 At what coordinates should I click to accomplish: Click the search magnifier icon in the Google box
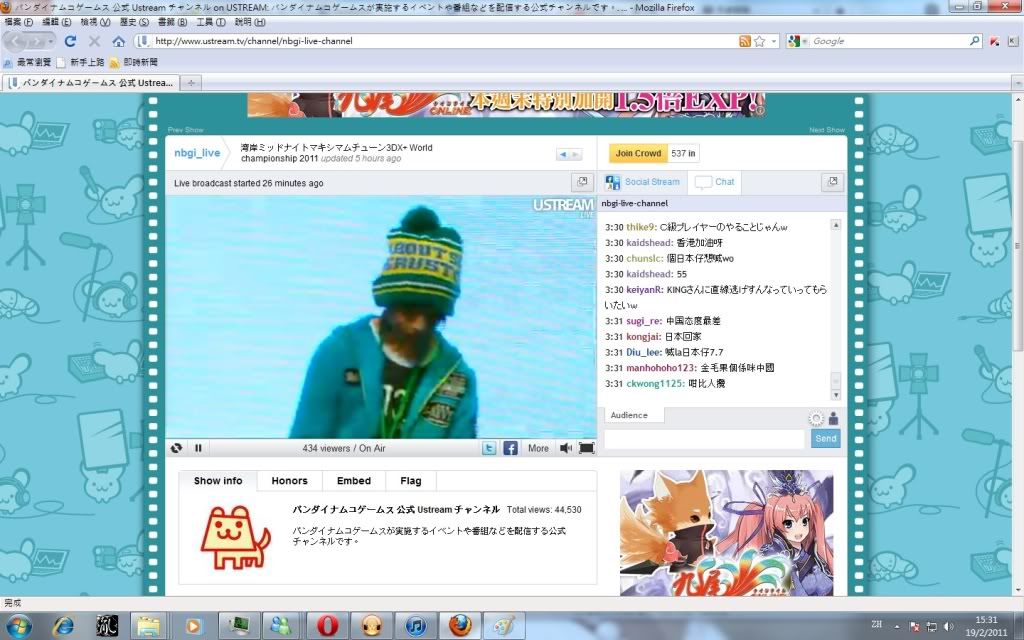974,40
